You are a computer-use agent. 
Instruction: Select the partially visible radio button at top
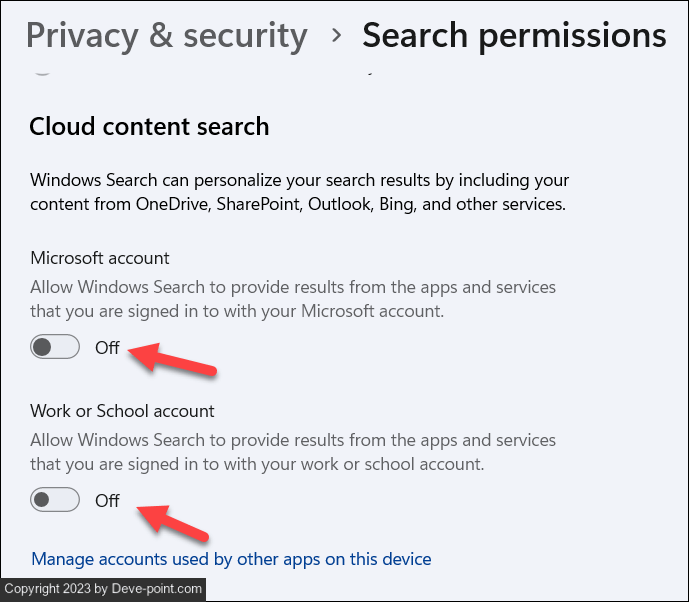coord(41,69)
